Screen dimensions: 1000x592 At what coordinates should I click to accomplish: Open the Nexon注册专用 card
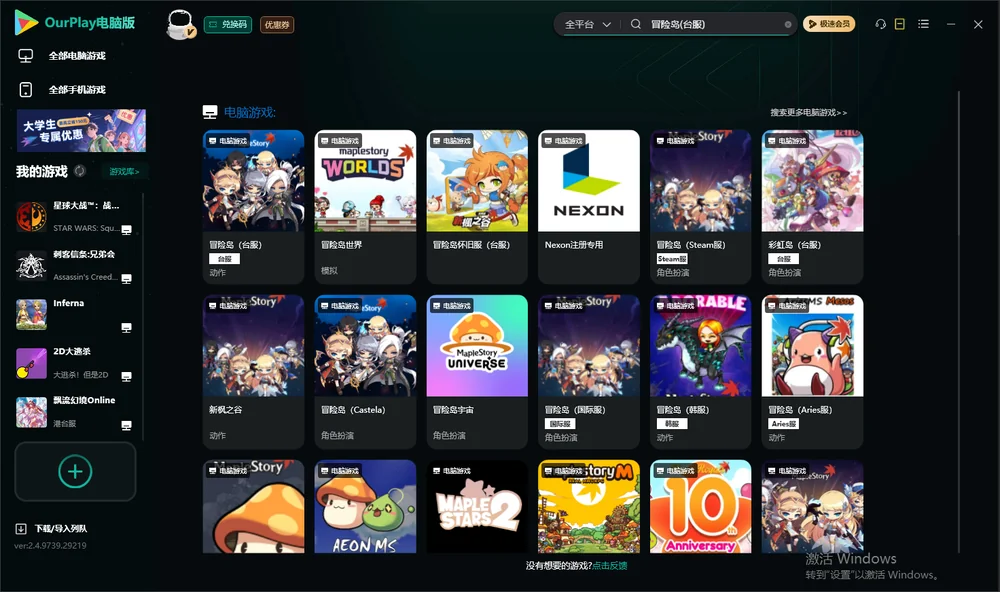589,207
